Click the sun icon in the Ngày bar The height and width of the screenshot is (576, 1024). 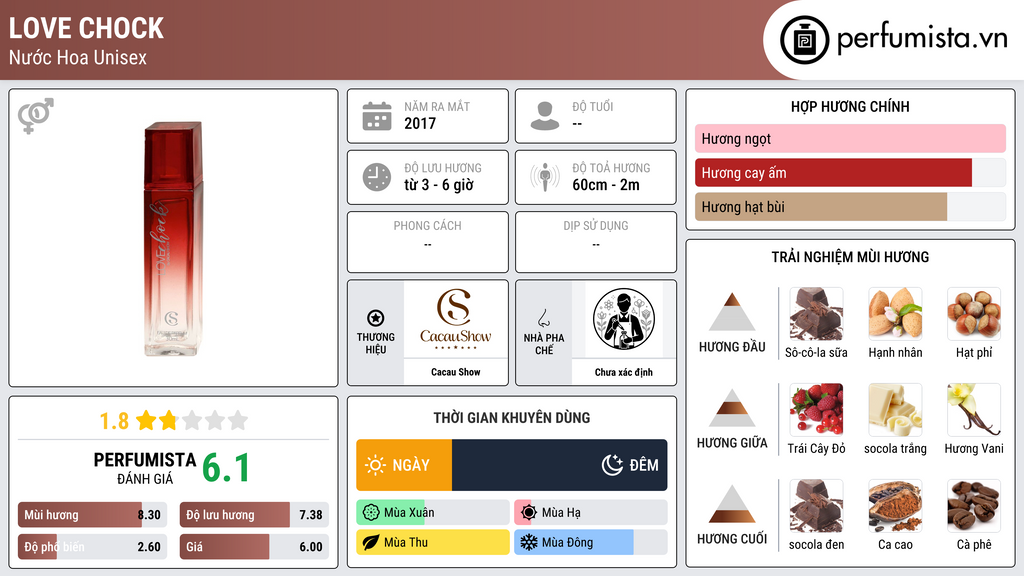376,465
